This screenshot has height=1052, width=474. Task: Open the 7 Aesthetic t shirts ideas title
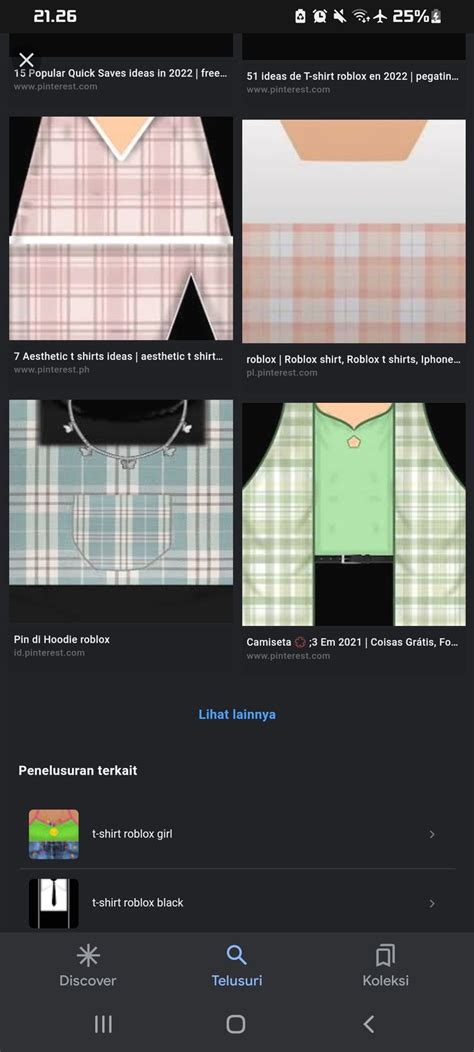[118, 356]
